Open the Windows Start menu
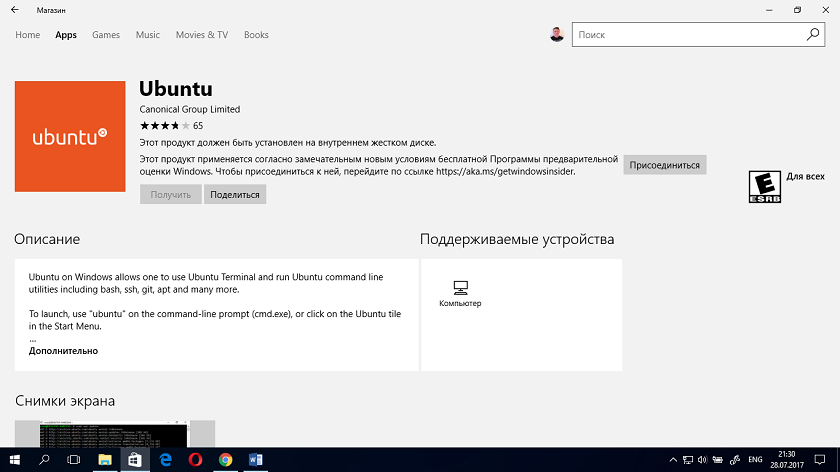This screenshot has height=472, width=840. pyautogui.click(x=14, y=460)
